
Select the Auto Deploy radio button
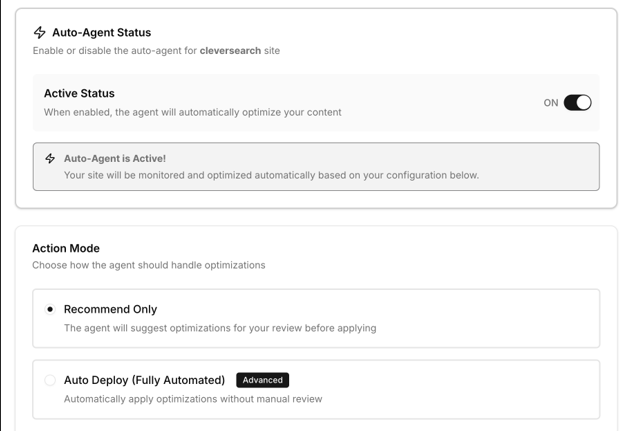(x=50, y=380)
